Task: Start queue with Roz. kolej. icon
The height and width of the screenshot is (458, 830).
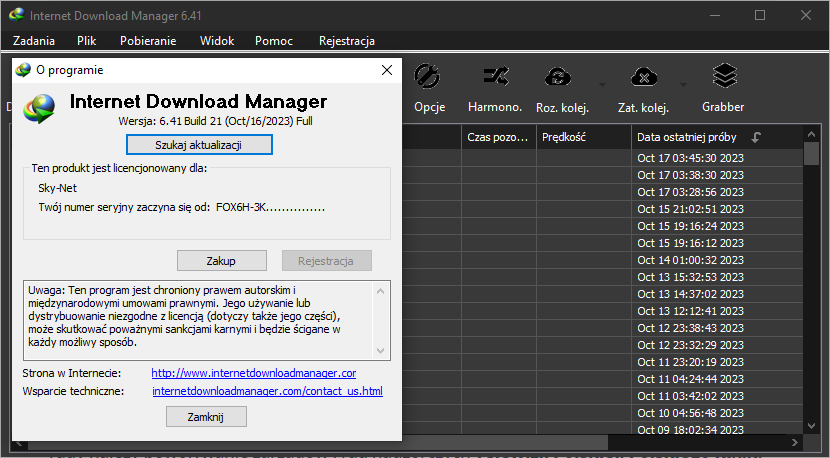Action: pyautogui.click(x=558, y=77)
